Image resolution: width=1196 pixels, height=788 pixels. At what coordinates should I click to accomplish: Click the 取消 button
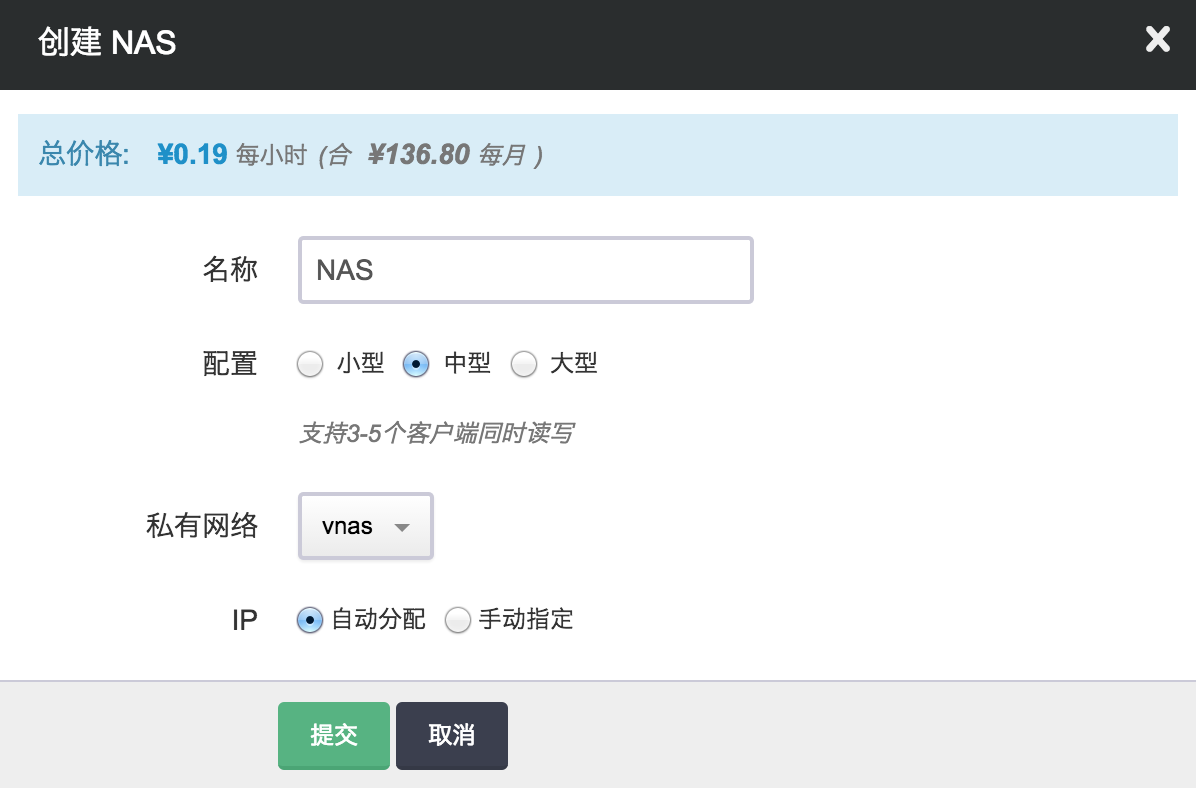(451, 736)
